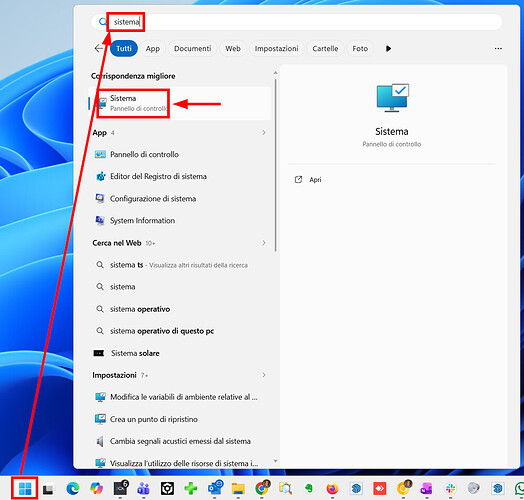
Task: Click the large Sistema icon in the preview pane
Action: click(392, 98)
